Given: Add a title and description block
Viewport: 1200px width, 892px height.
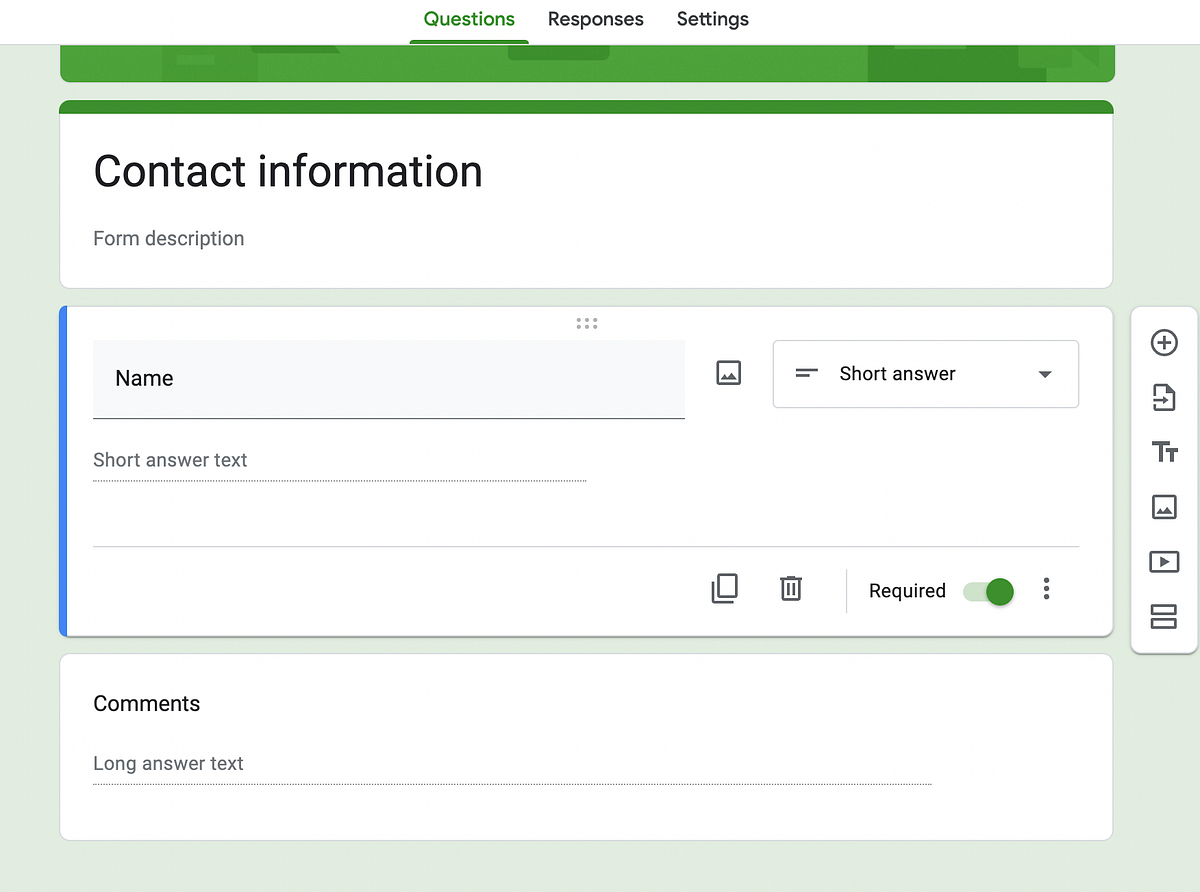Looking at the screenshot, I should [x=1164, y=452].
